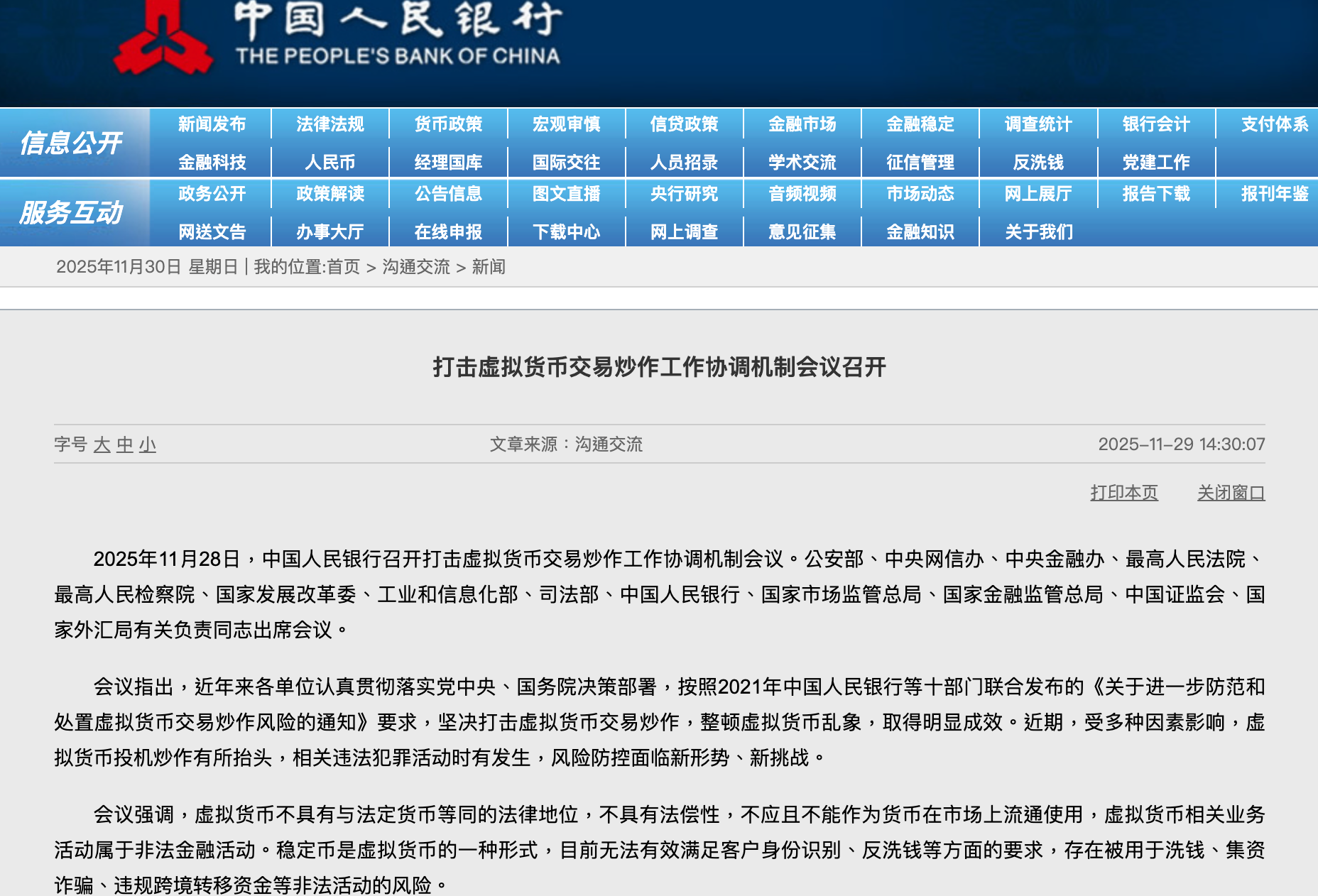This screenshot has height=896, width=1318.
Task: Open 央行研究 section
Action: [684, 194]
